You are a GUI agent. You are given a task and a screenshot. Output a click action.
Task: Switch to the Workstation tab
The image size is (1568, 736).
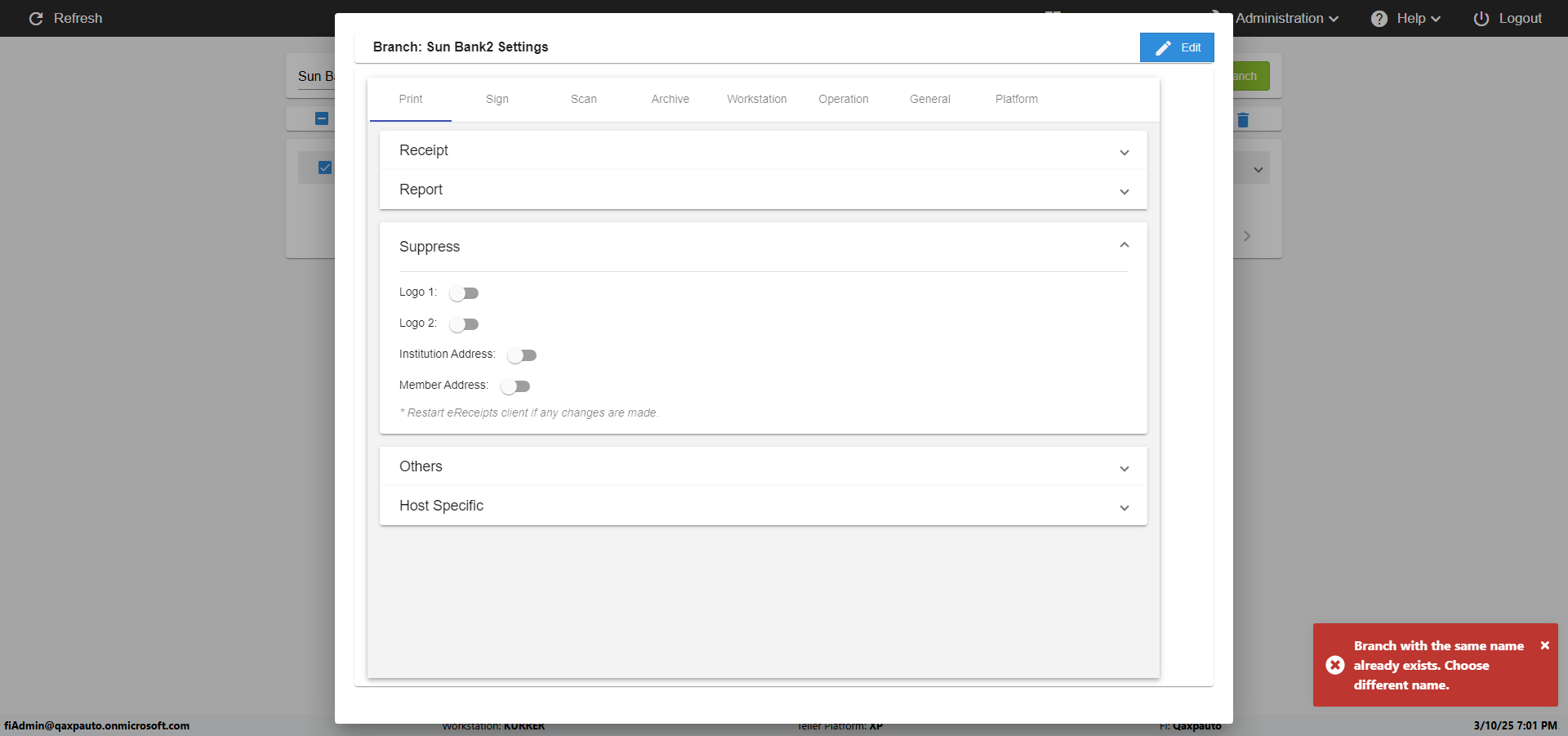pos(756,99)
